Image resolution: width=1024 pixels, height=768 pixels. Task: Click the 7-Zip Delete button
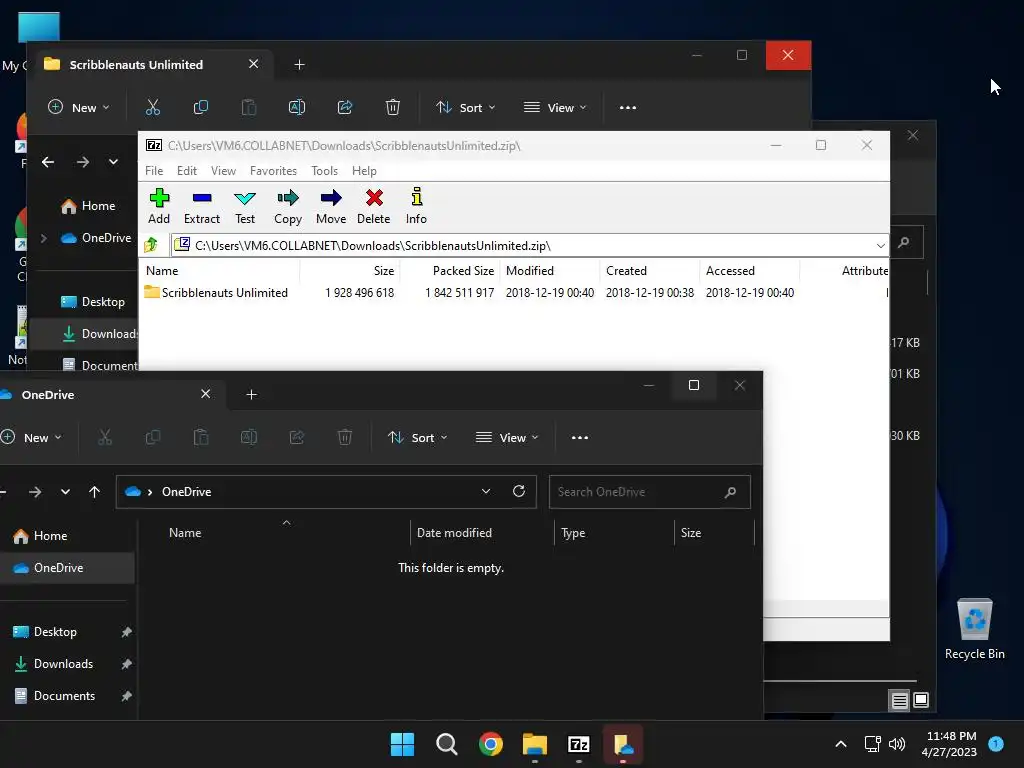pos(374,206)
